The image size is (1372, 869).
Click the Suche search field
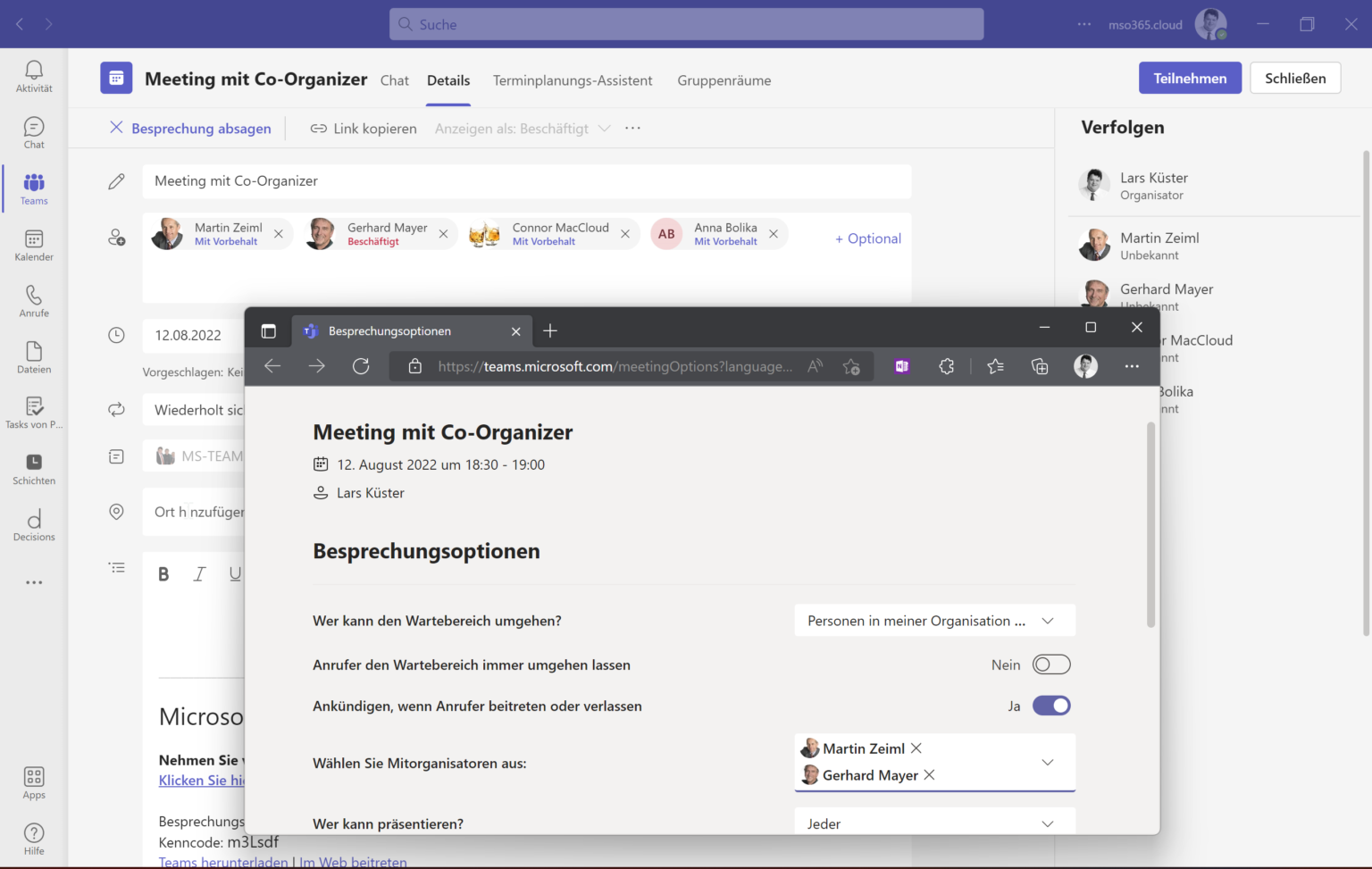686,24
